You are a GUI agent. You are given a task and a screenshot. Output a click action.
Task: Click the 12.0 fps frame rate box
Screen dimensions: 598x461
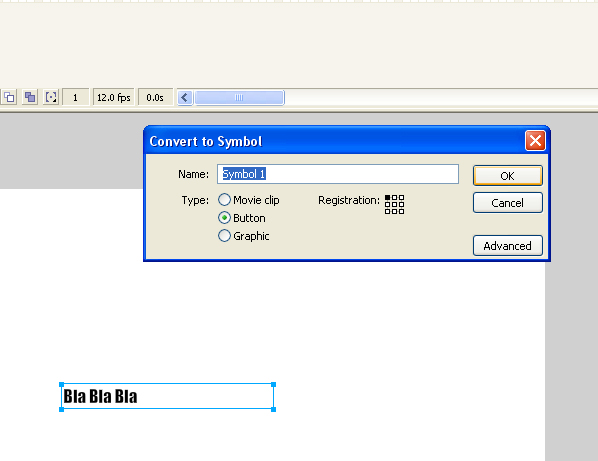click(x=114, y=98)
